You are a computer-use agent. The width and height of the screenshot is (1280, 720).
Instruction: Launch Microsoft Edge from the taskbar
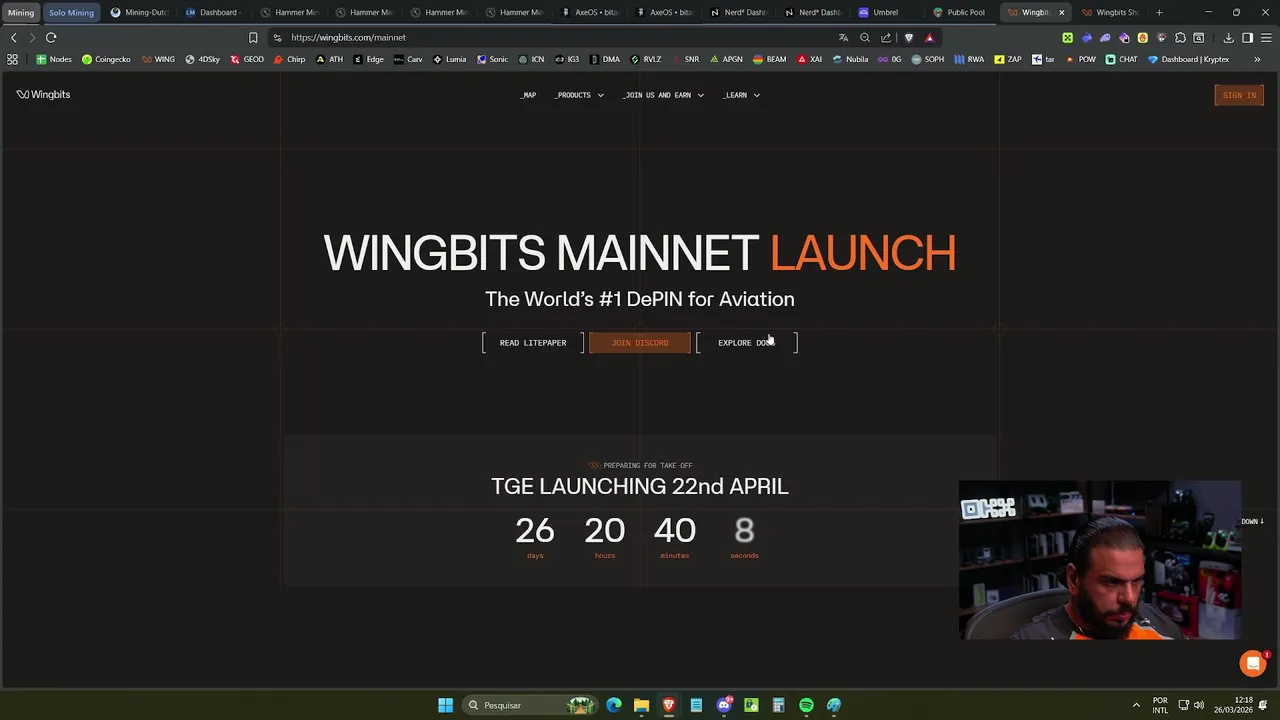614,705
